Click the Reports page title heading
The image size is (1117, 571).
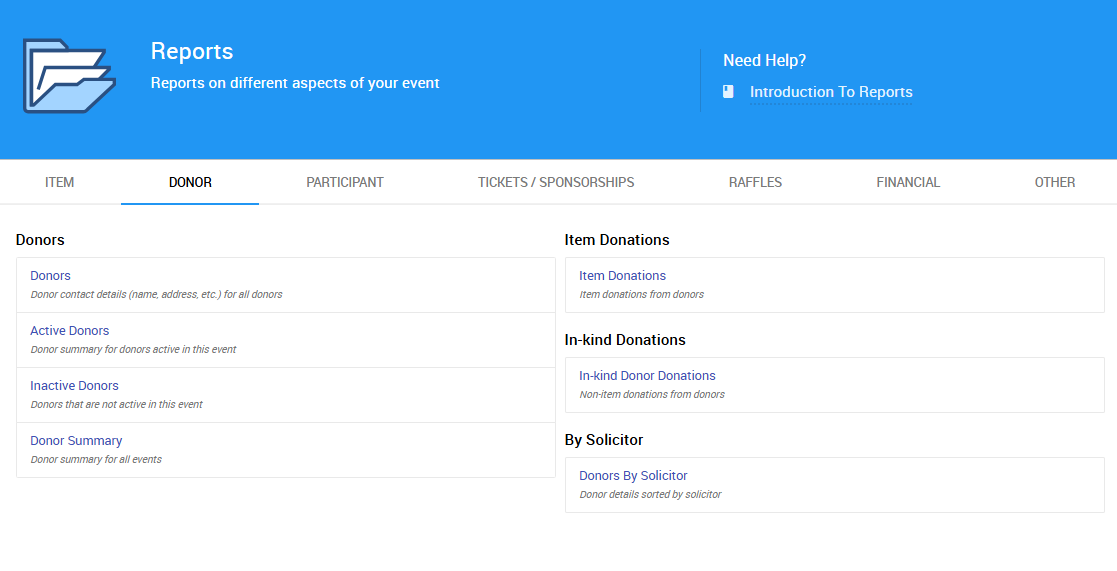click(x=192, y=51)
